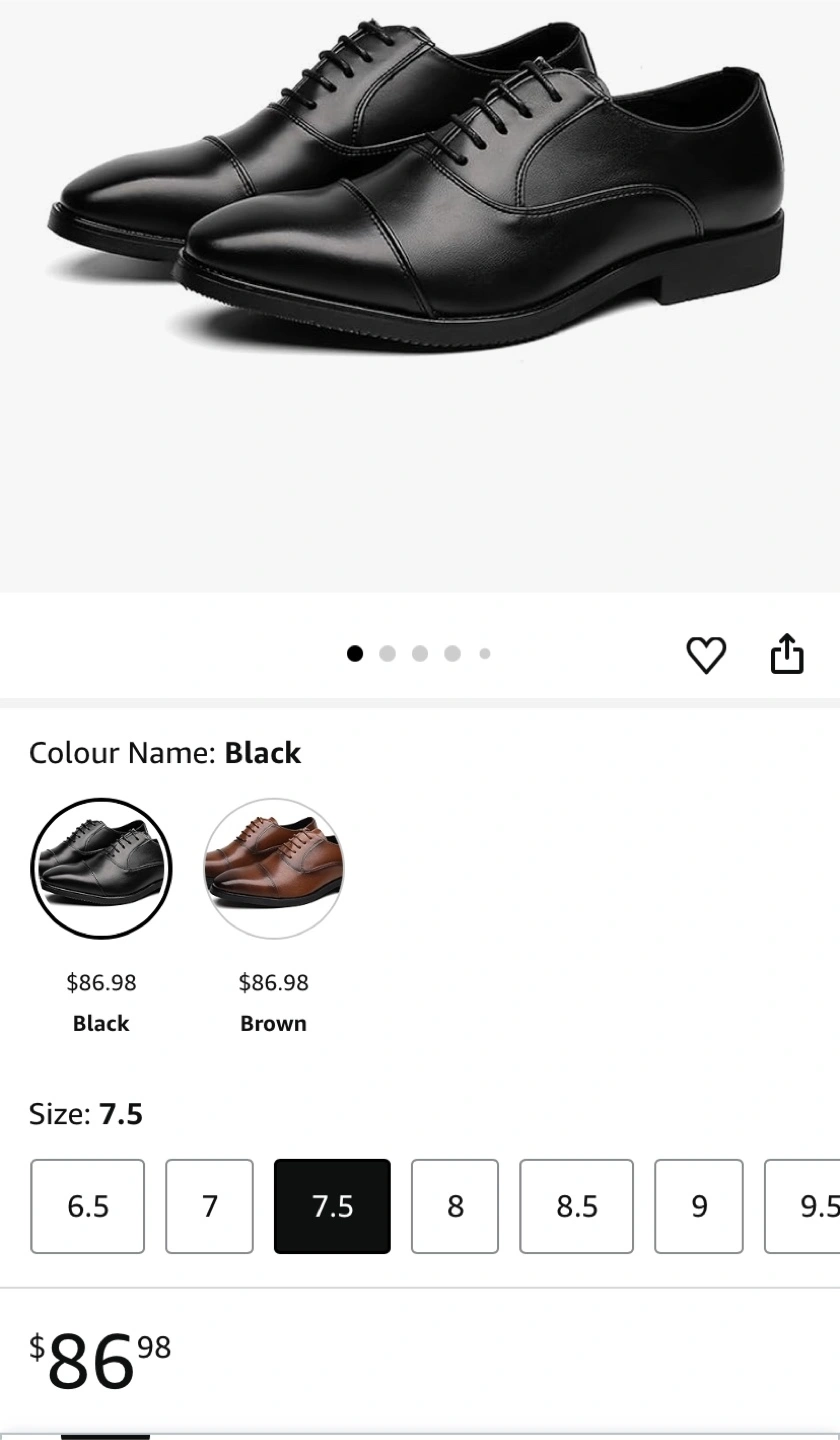Select the highlighted size 7.5 button
Viewport: 840px width, 1440px height.
332,1206
